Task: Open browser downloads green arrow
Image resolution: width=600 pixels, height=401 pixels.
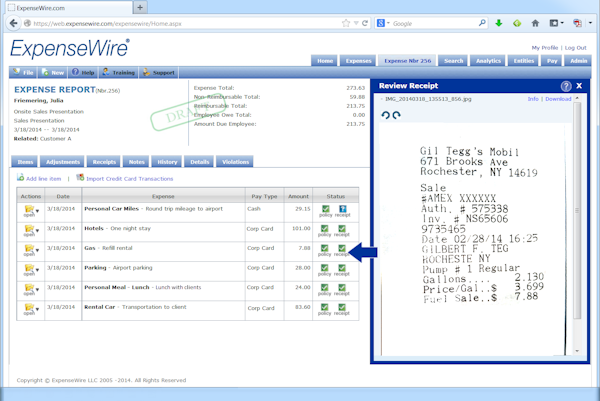Action: pyautogui.click(x=499, y=22)
